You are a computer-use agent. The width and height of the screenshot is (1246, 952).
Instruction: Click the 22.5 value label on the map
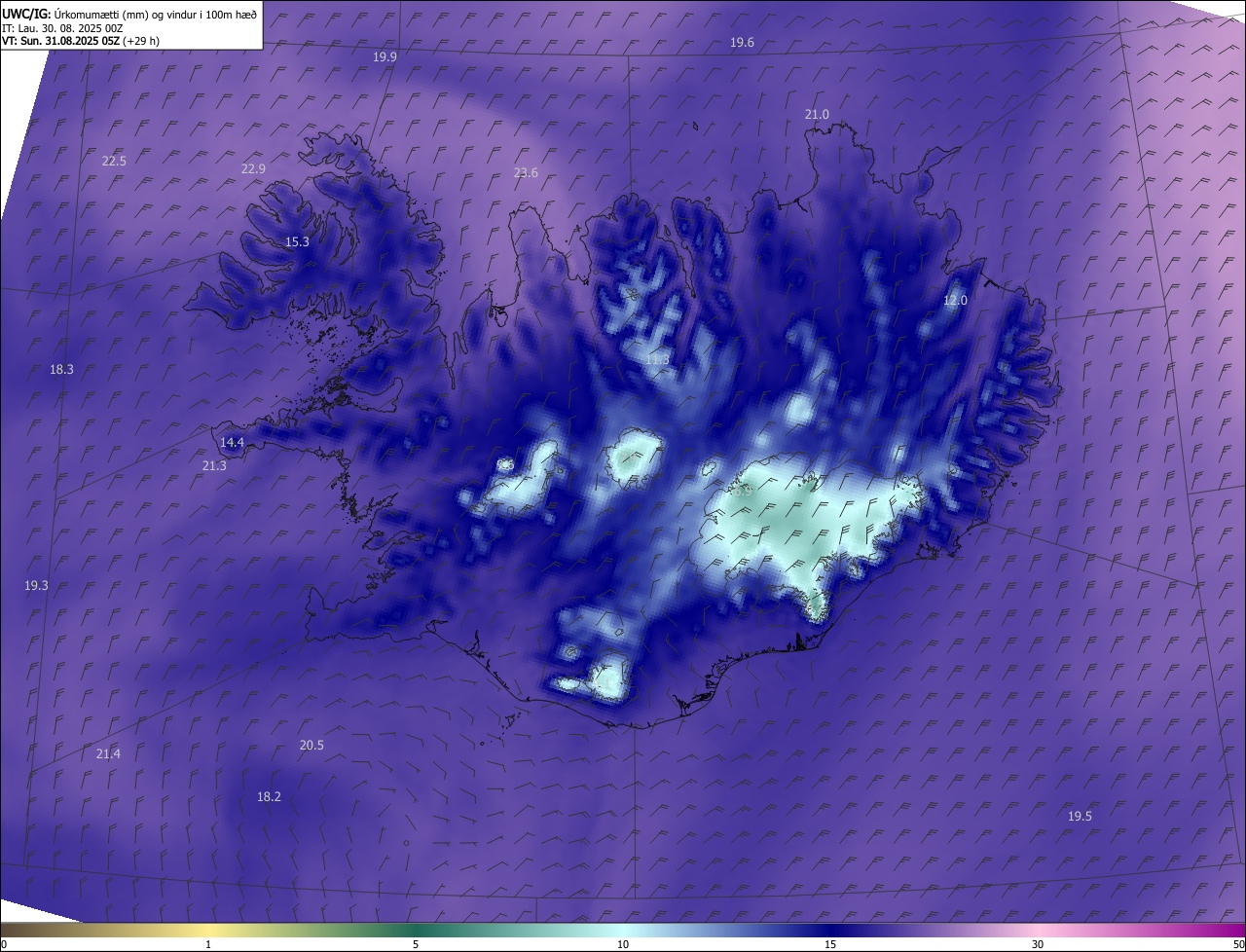click(x=114, y=161)
